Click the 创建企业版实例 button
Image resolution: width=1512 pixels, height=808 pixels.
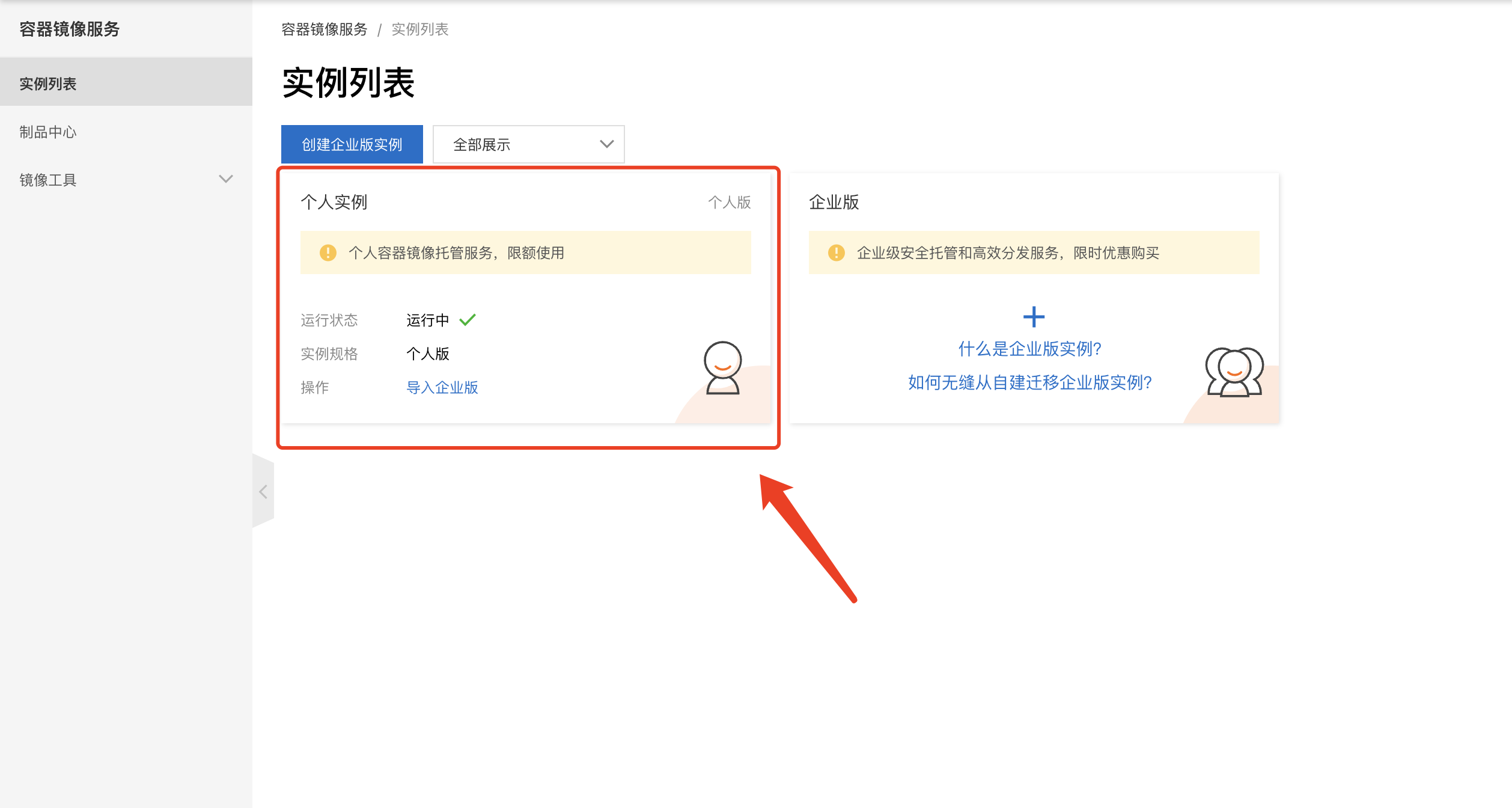point(352,144)
